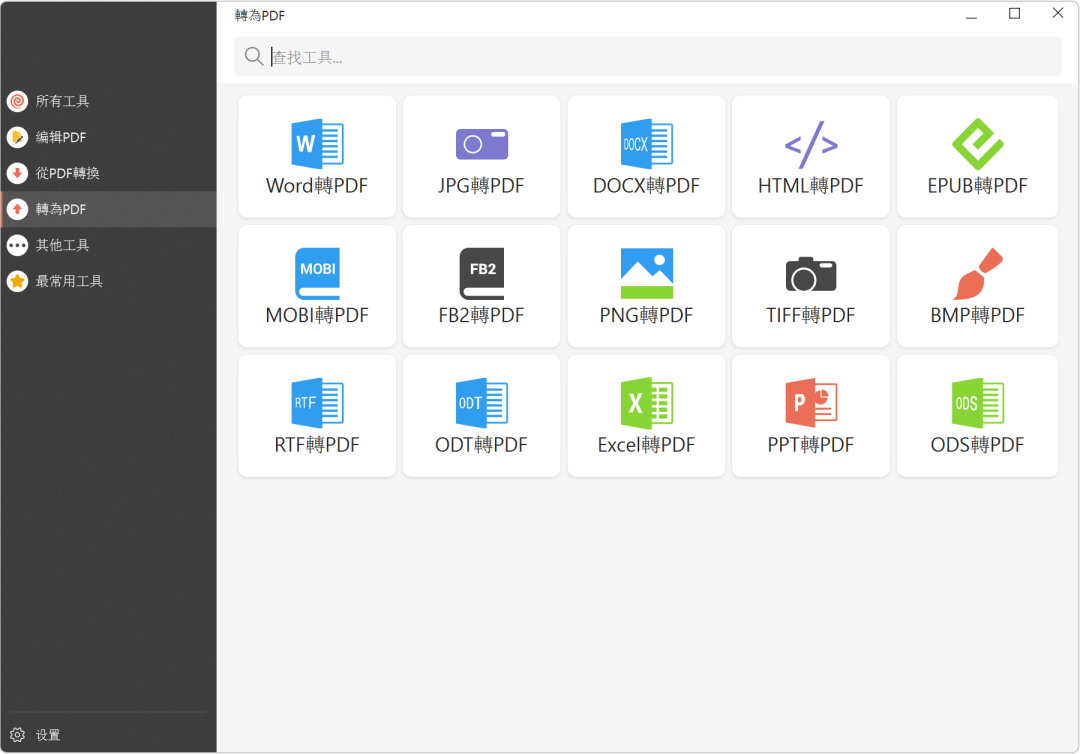Select the DOCX轉PDF document icon
The image size is (1080, 754).
(646, 144)
